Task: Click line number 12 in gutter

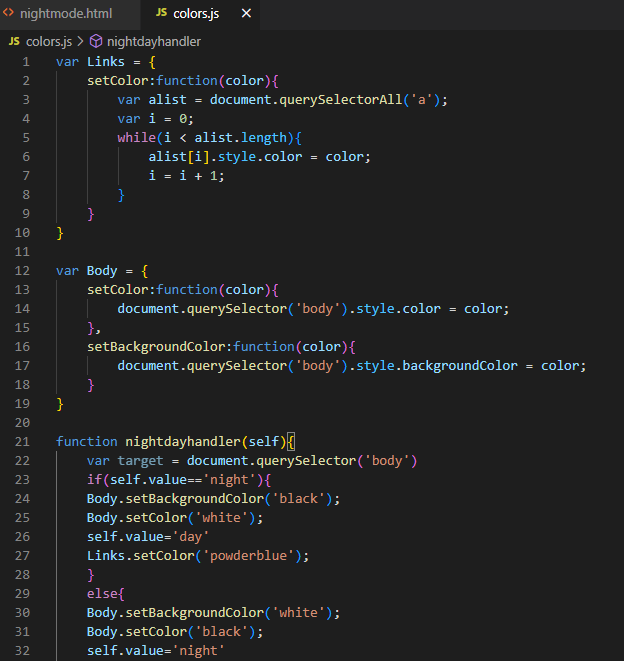Action: (22, 271)
